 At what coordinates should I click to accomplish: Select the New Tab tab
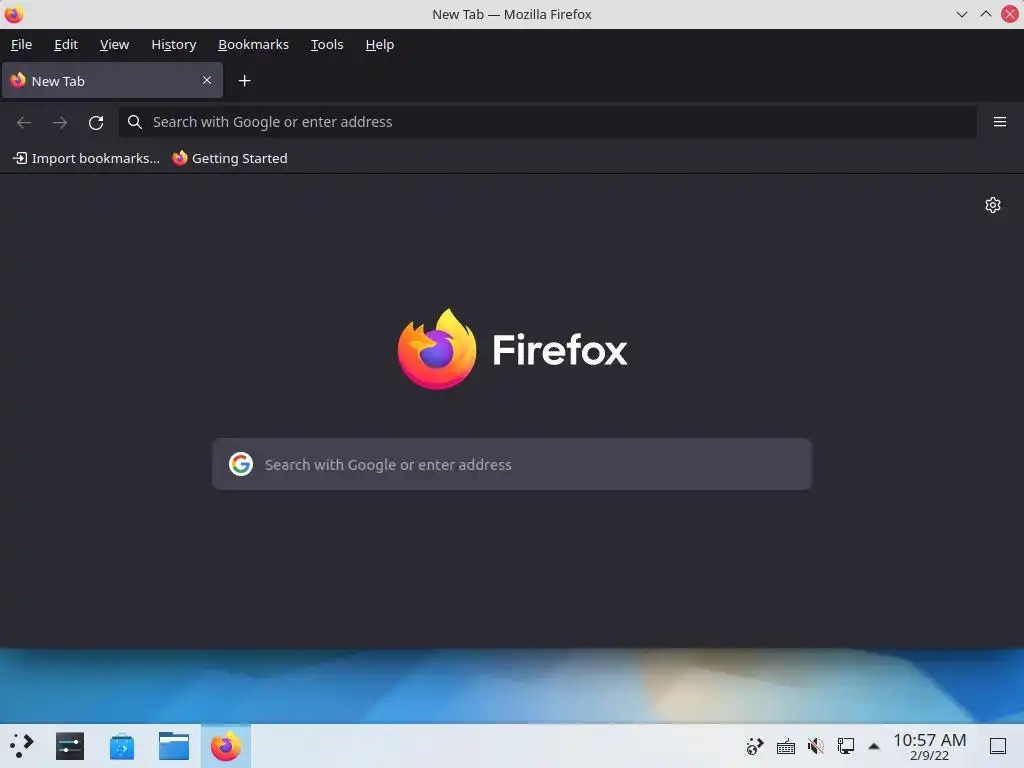click(112, 80)
